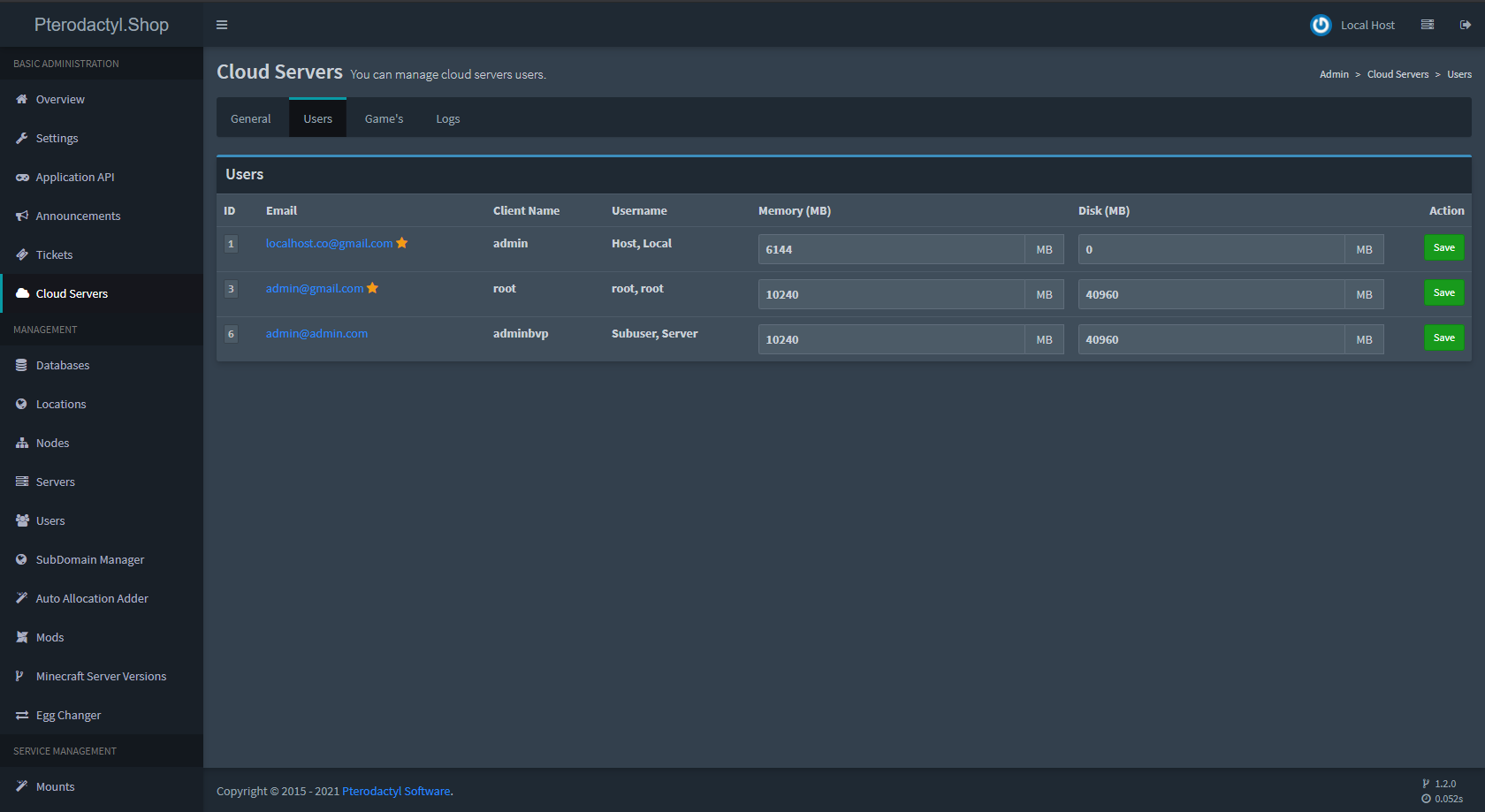Open the admin@gmail.com email link
Screen dimensions: 1485x812
(314, 288)
